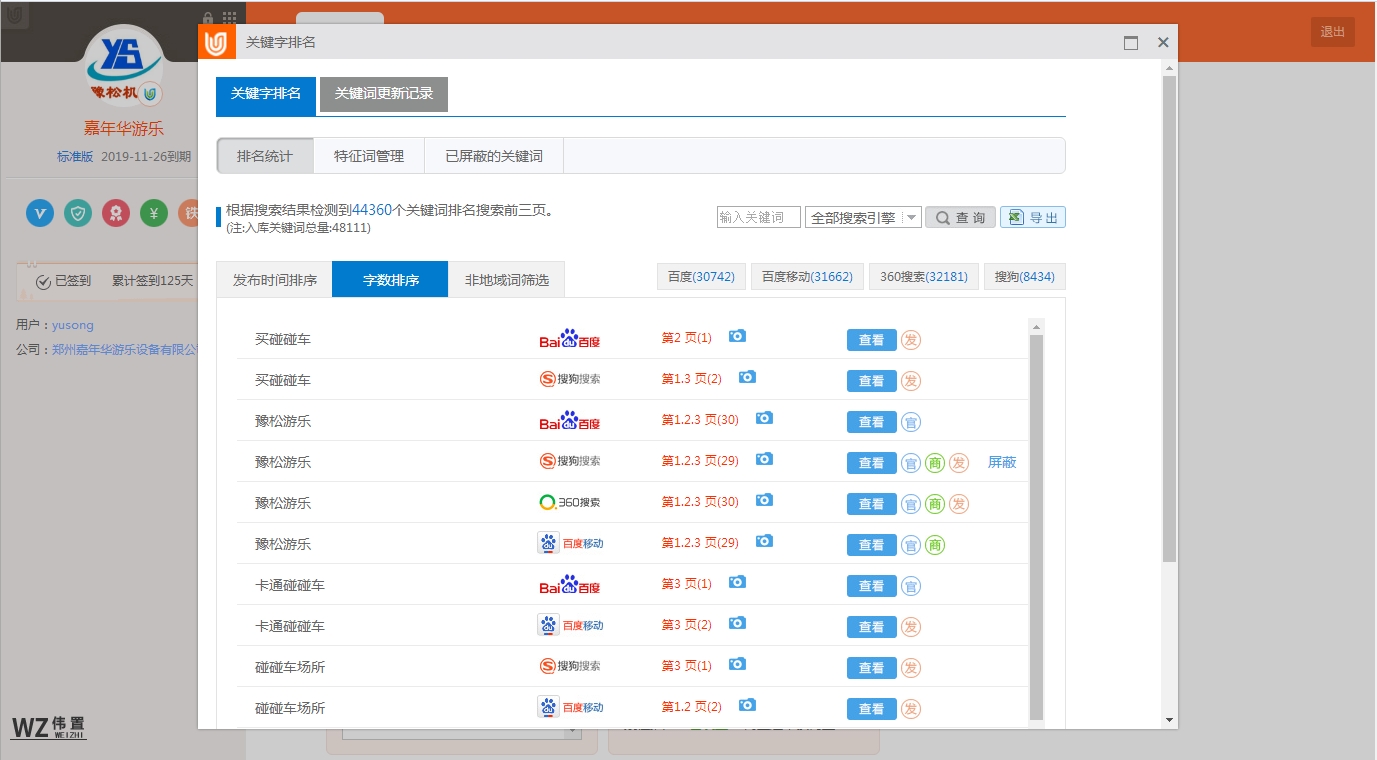Click Excel icon on 导出 export button
The height and width of the screenshot is (760, 1377).
coord(1016,218)
